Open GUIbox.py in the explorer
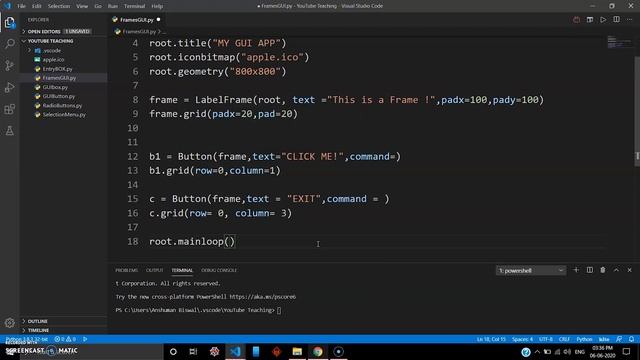The width and height of the screenshot is (640, 360). pyautogui.click(x=55, y=87)
